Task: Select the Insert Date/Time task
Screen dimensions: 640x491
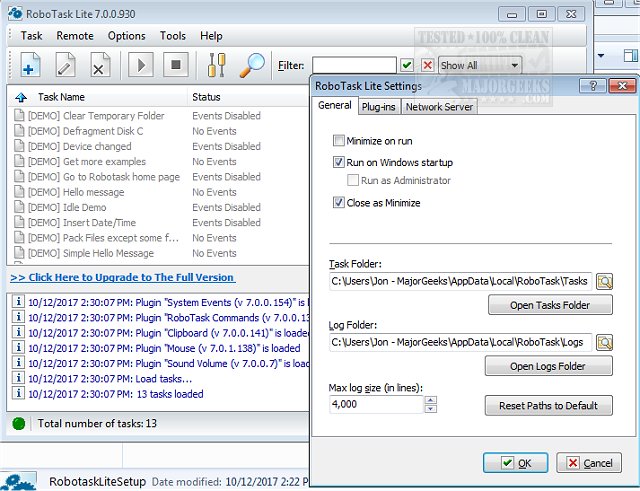Action: coord(82,222)
